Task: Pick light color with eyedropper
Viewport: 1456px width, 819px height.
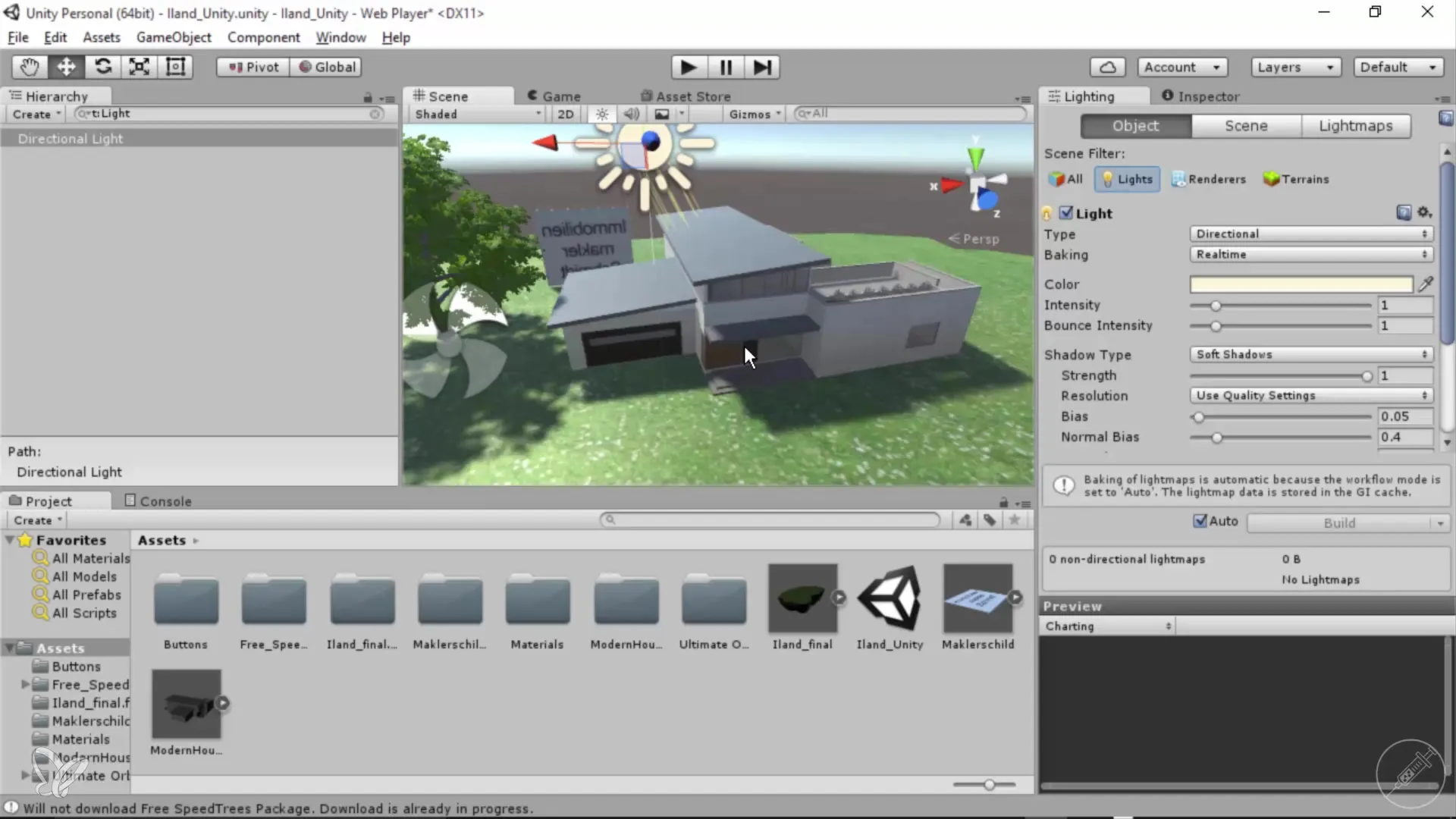Action: tap(1426, 284)
